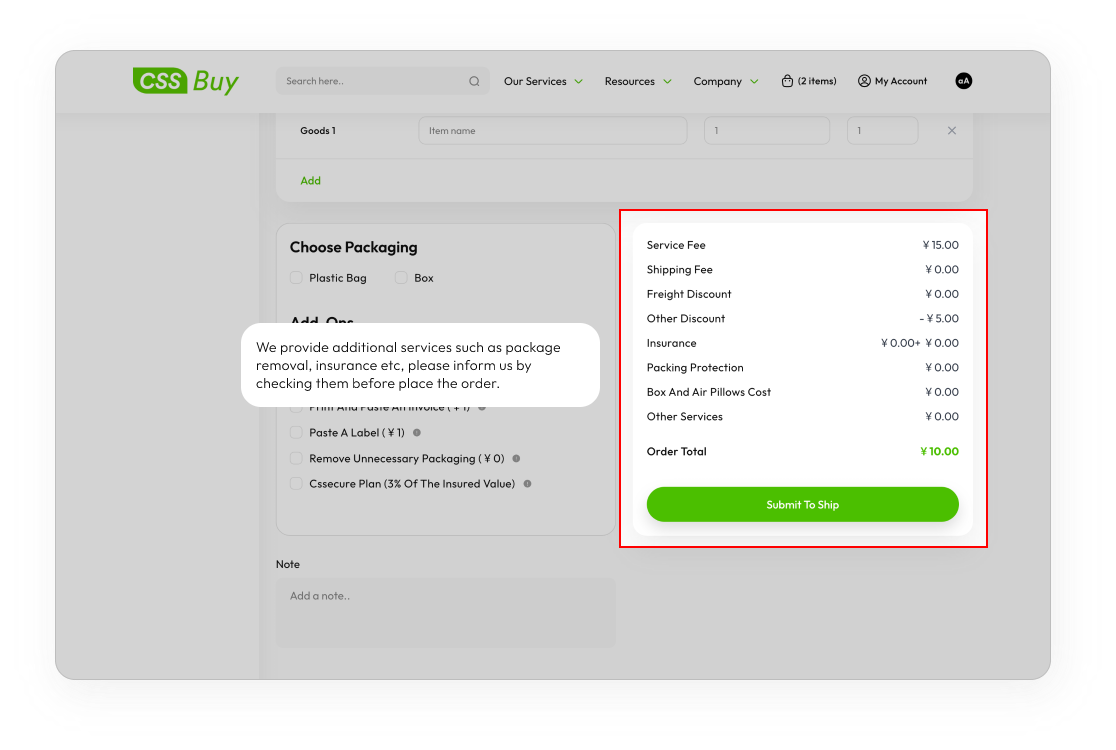Image resolution: width=1116 pixels, height=750 pixels.
Task: Click the CSS Buy logo
Action: point(185,81)
